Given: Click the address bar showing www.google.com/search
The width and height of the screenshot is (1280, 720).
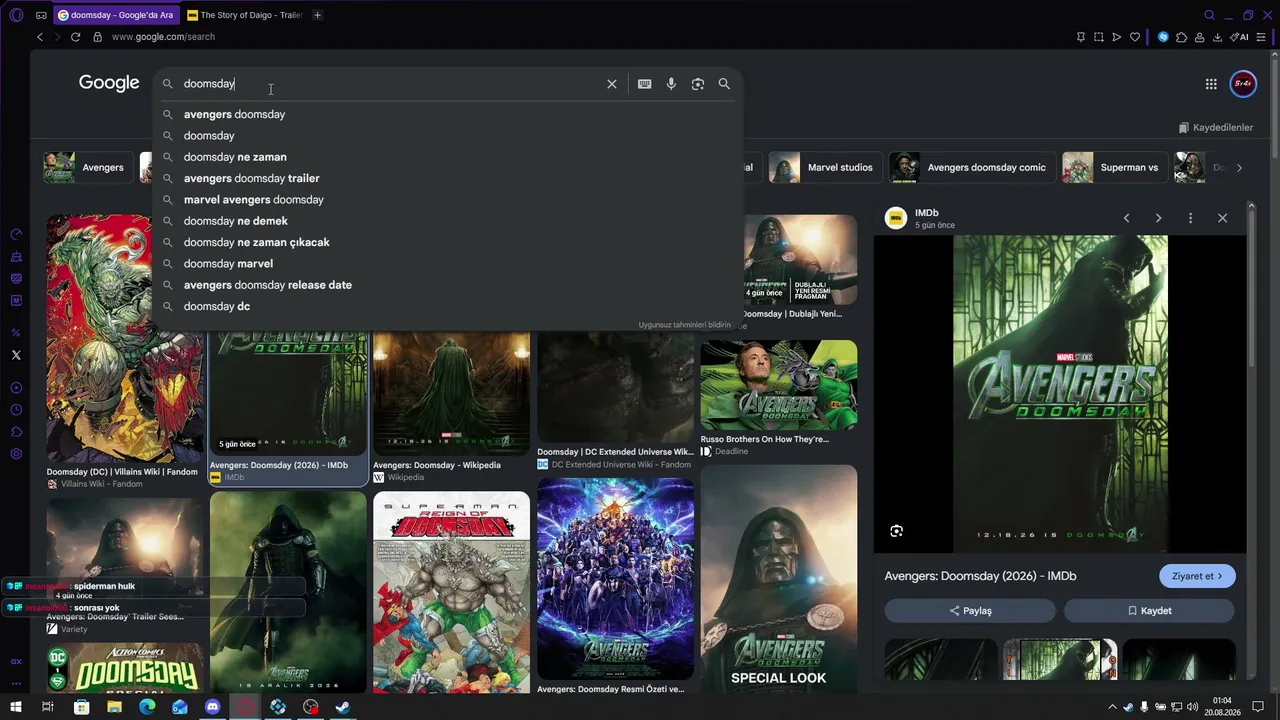Looking at the screenshot, I should 163,37.
